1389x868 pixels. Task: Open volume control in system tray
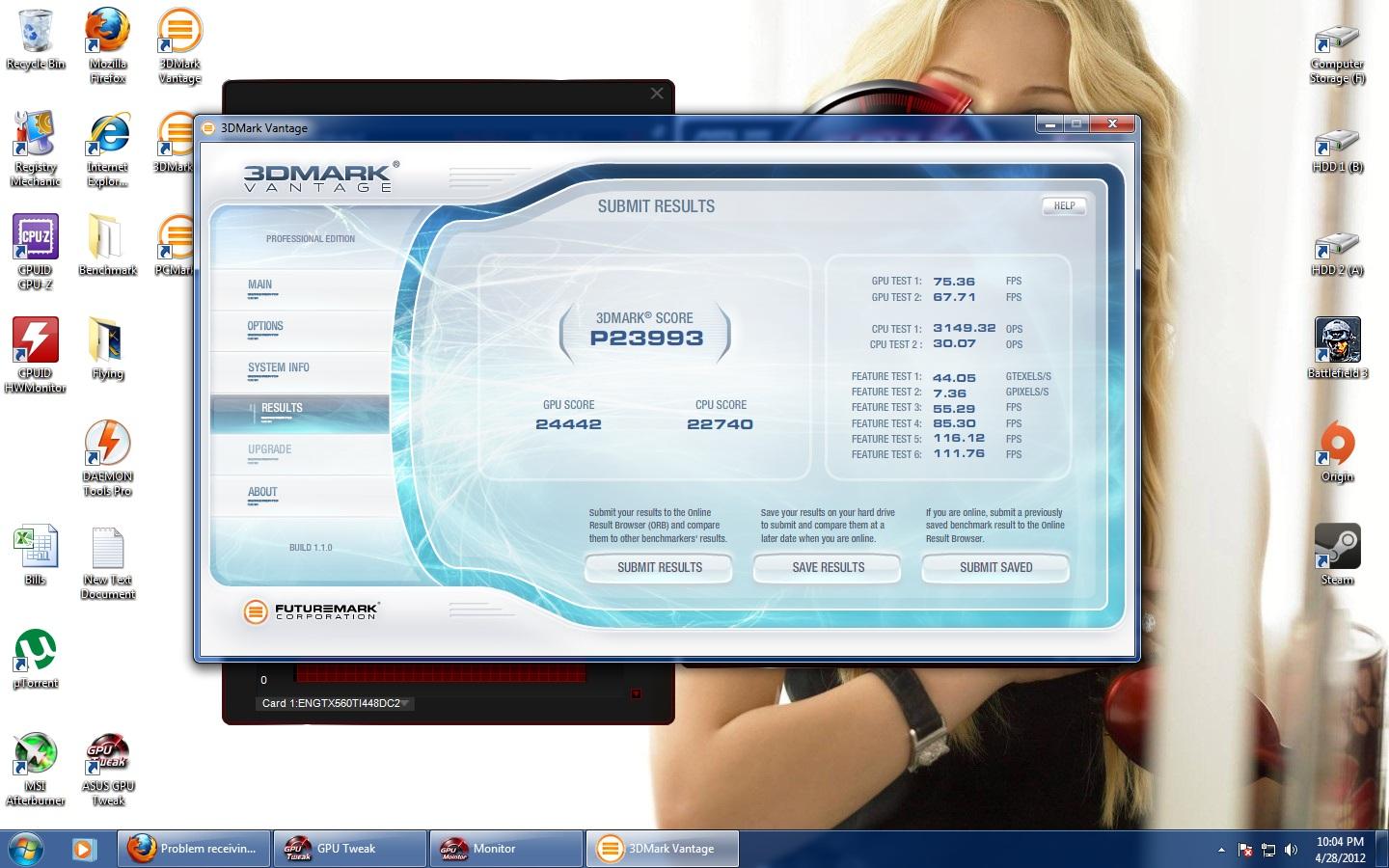point(1292,850)
